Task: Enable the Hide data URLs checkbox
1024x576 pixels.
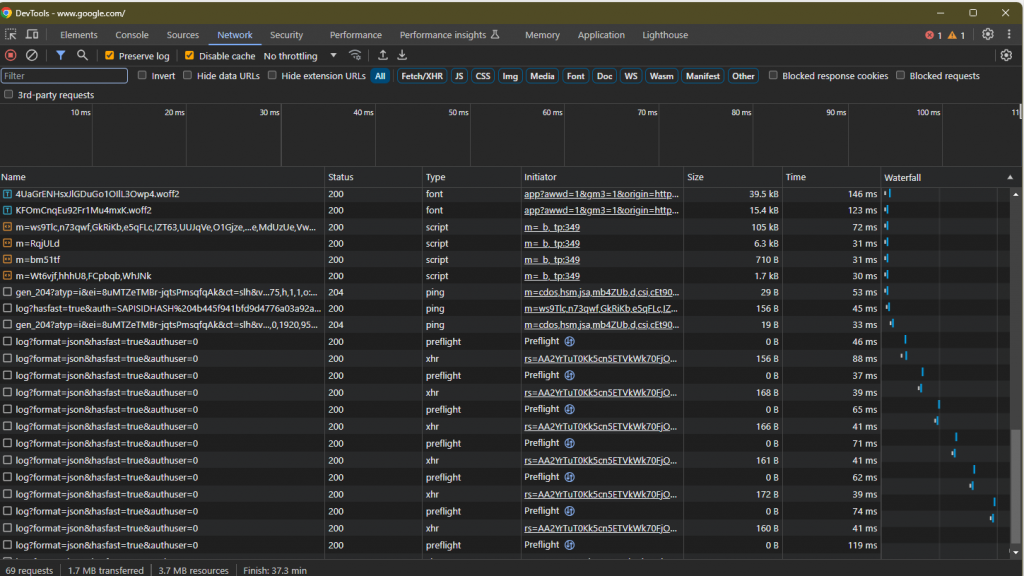Action: 188,76
